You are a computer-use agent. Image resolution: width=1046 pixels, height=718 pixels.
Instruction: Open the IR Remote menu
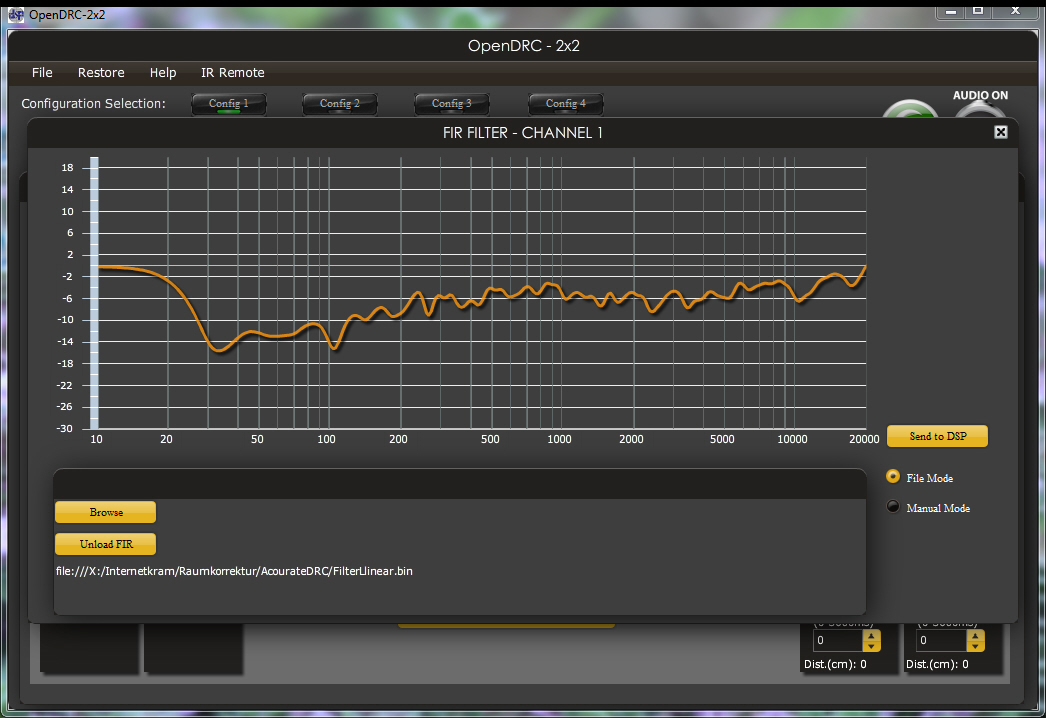click(x=233, y=73)
